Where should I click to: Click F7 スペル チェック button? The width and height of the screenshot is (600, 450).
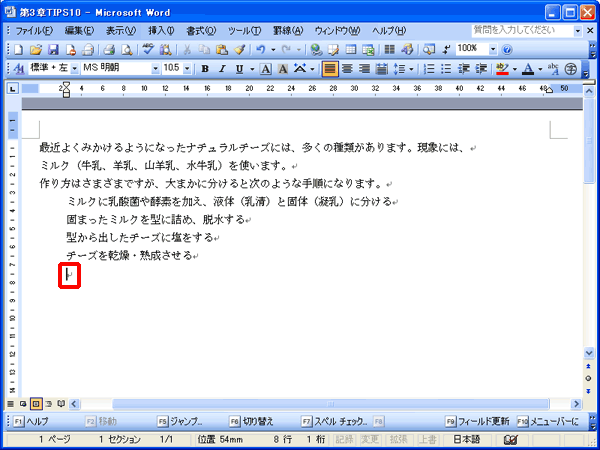tap(334, 422)
